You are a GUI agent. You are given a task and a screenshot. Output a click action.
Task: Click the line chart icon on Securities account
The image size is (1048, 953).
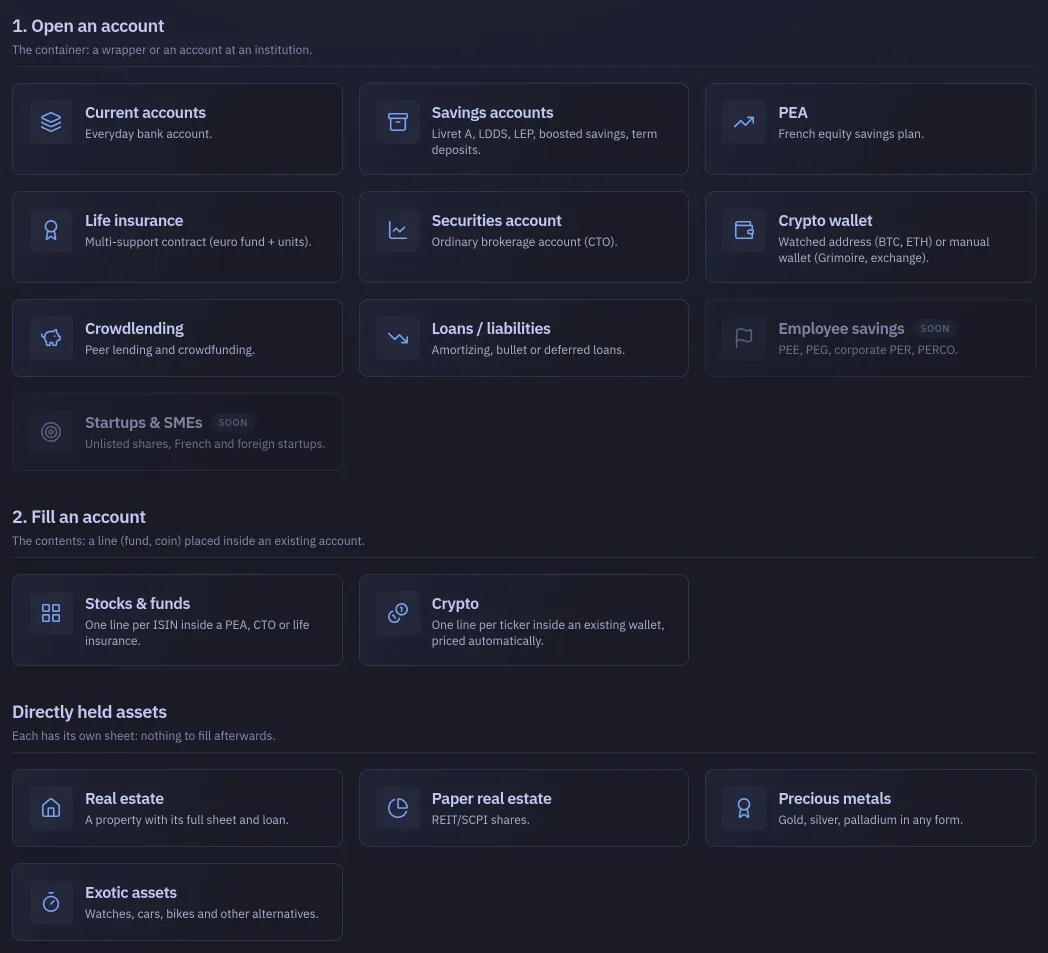click(x=398, y=230)
